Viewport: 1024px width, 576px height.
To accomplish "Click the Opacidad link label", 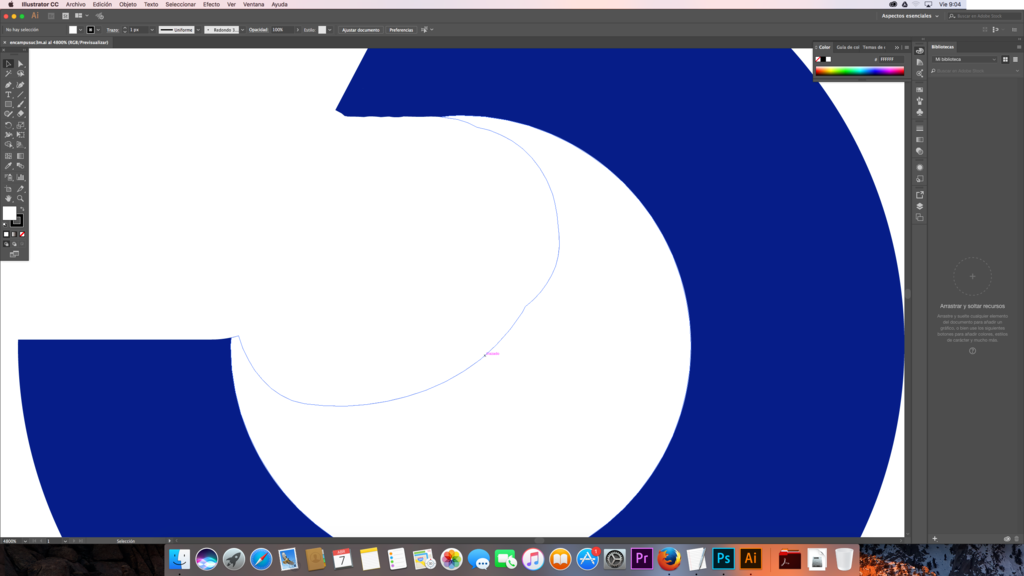I will tap(258, 30).
